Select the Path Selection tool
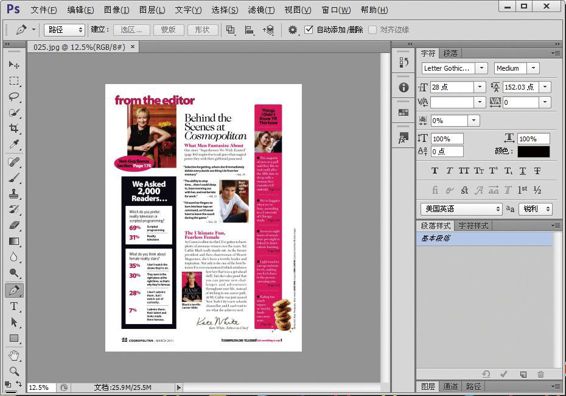566x396 pixels. (x=14, y=322)
